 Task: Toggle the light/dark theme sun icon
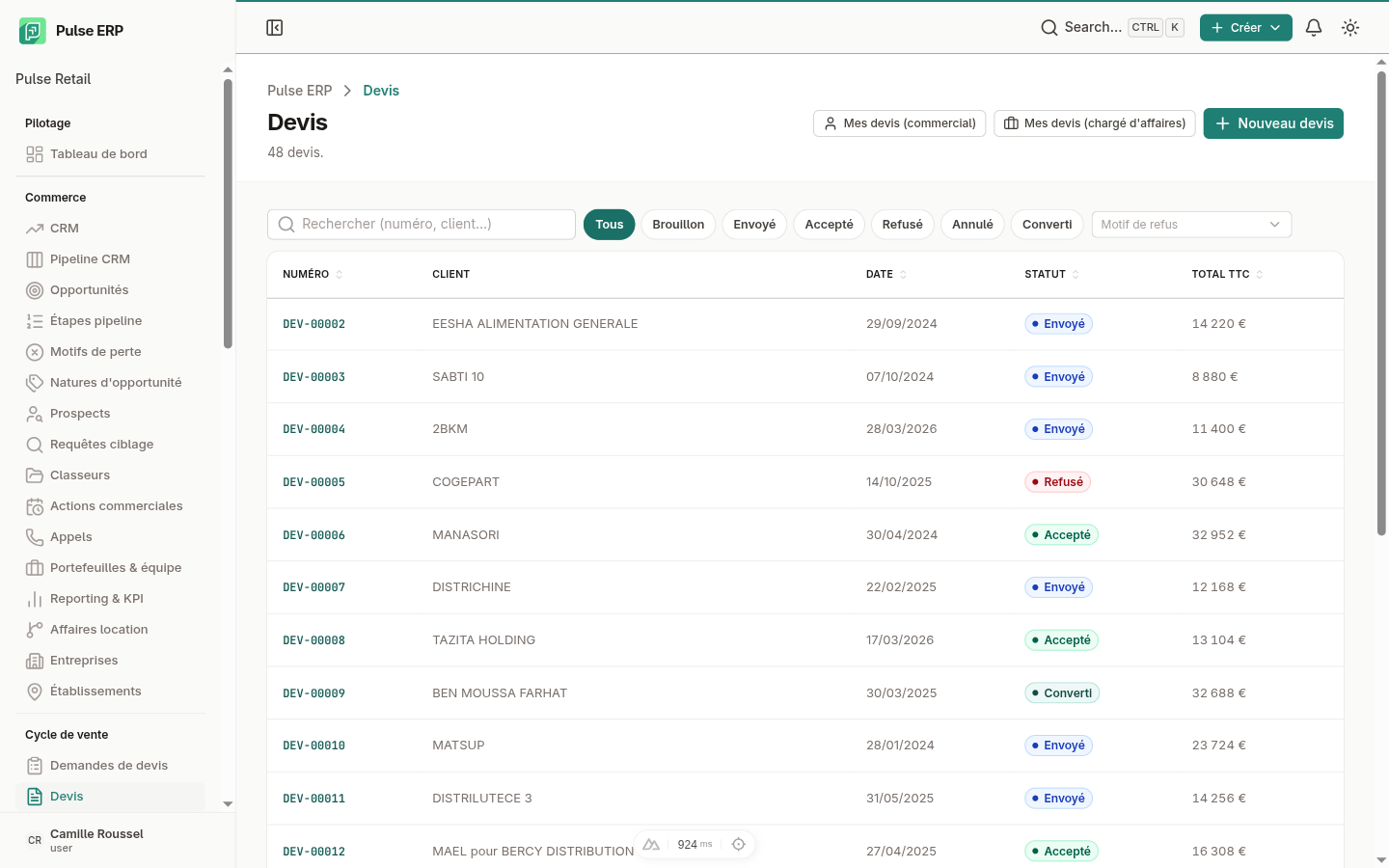click(1350, 28)
